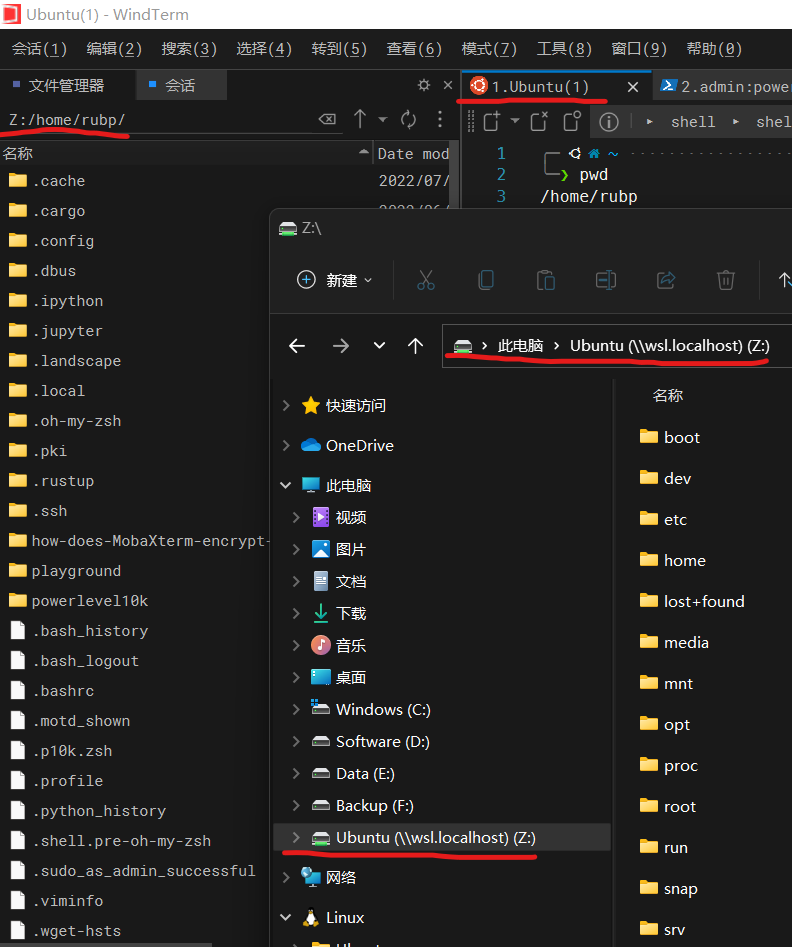Open the 窗口(9) menu
The width and height of the screenshot is (792, 947).
639,48
